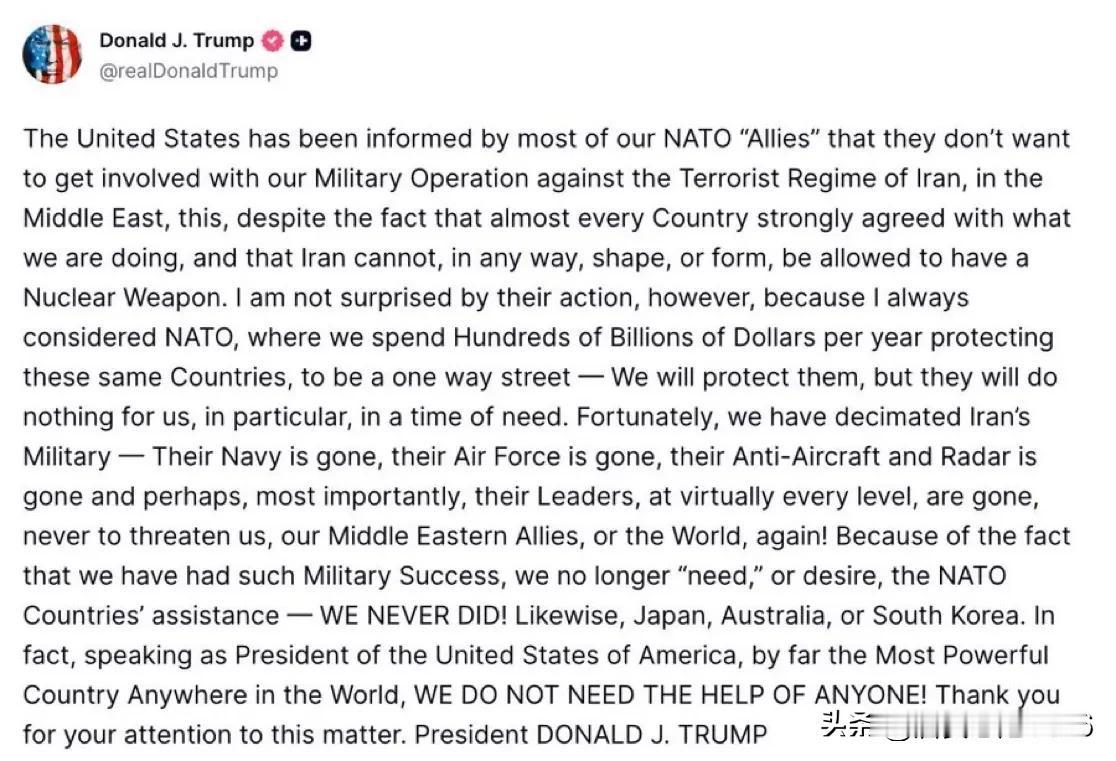Click the @realDonaldTrump handle
The width and height of the screenshot is (1116, 761).
(x=188, y=71)
